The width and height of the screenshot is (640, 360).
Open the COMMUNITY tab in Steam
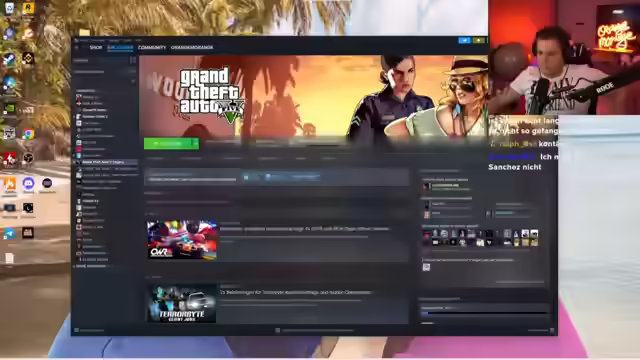click(x=152, y=48)
